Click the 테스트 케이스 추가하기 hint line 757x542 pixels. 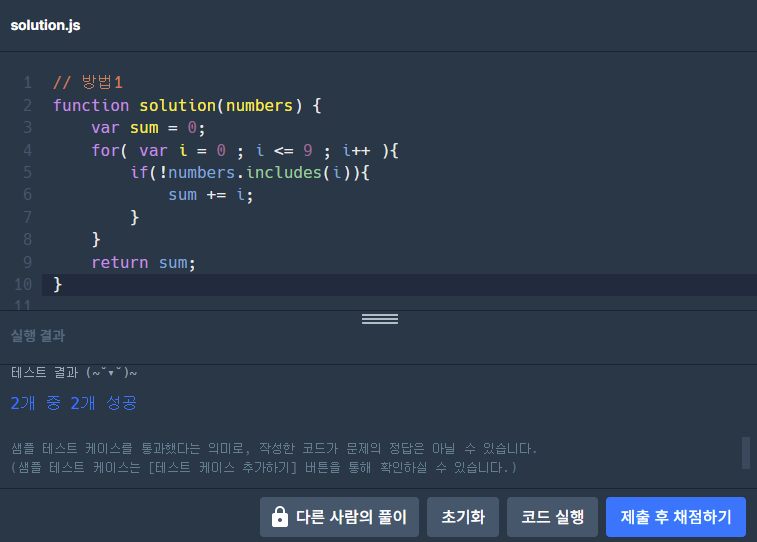[x=264, y=468]
